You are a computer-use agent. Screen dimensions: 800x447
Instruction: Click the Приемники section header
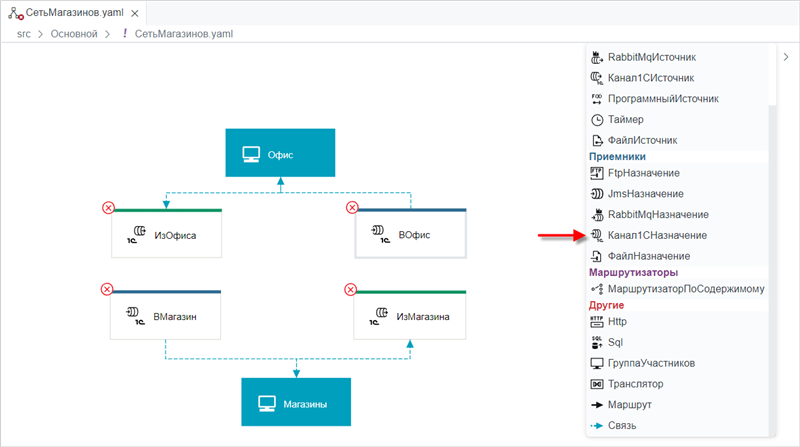click(x=617, y=157)
